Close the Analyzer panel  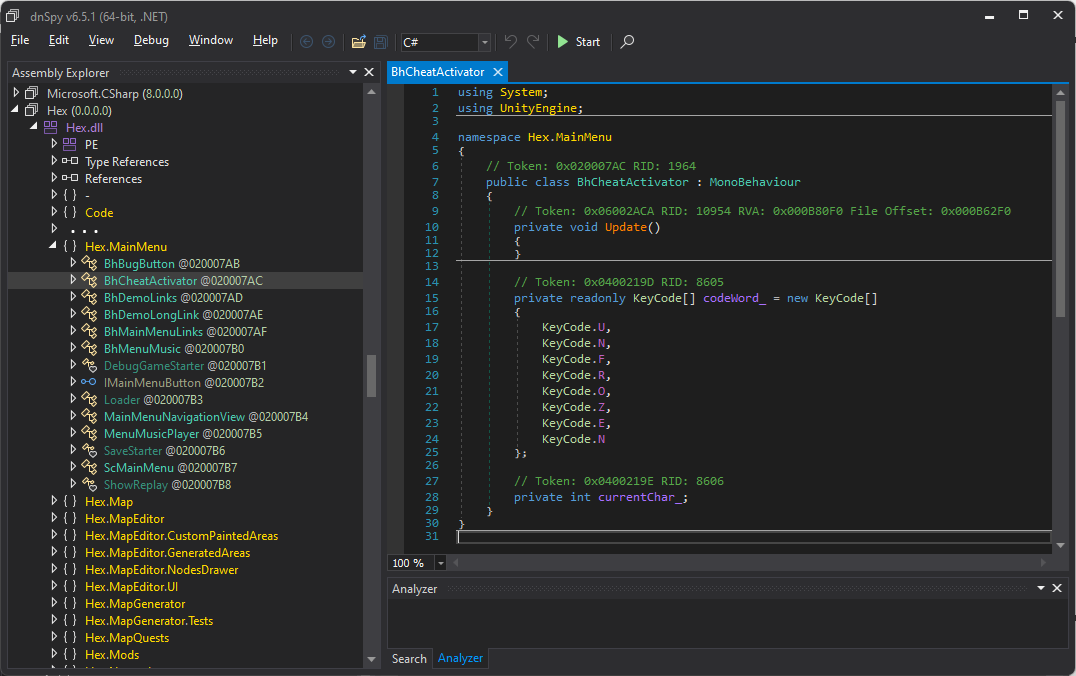[1058, 589]
